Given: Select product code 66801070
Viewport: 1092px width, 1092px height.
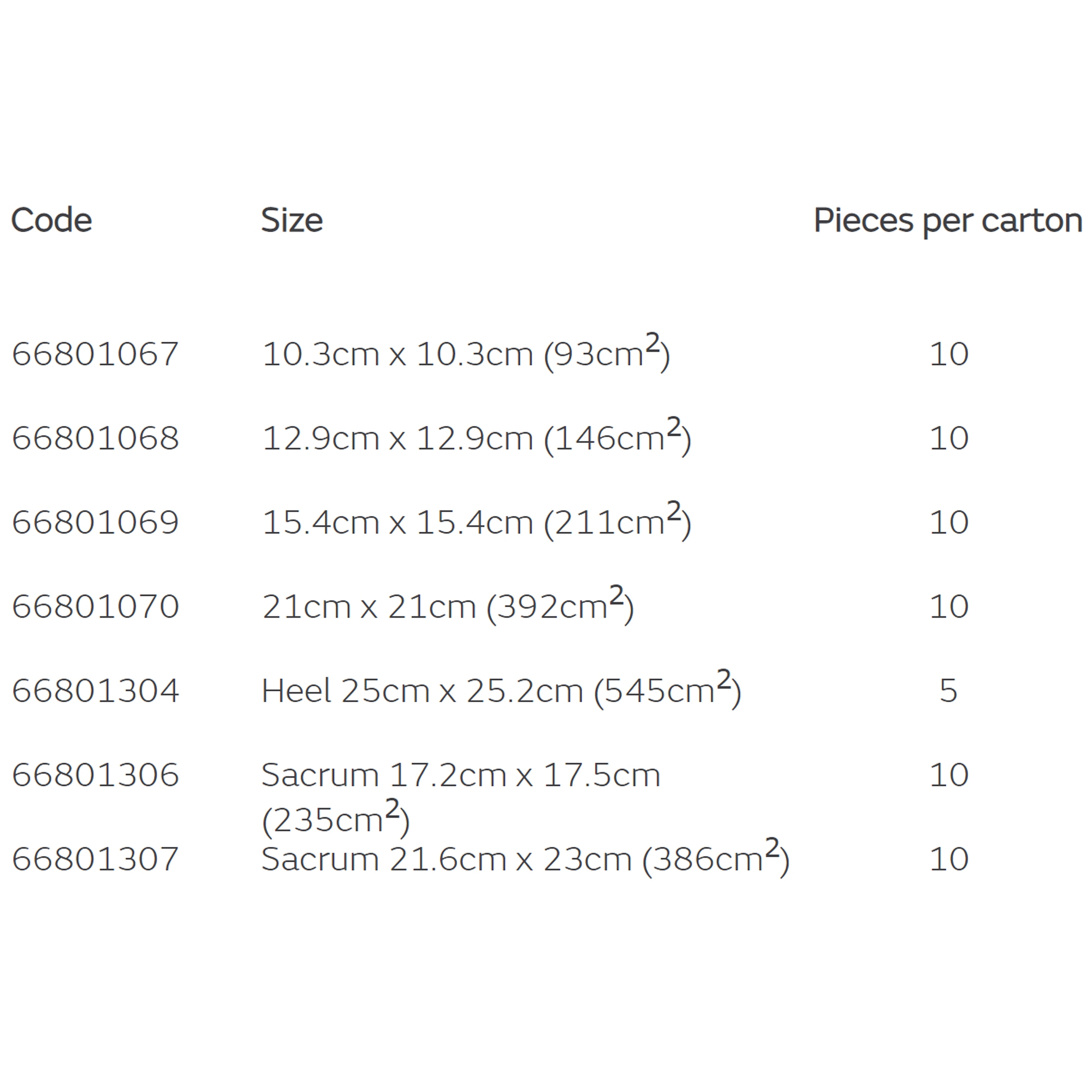Looking at the screenshot, I should pos(95,607).
